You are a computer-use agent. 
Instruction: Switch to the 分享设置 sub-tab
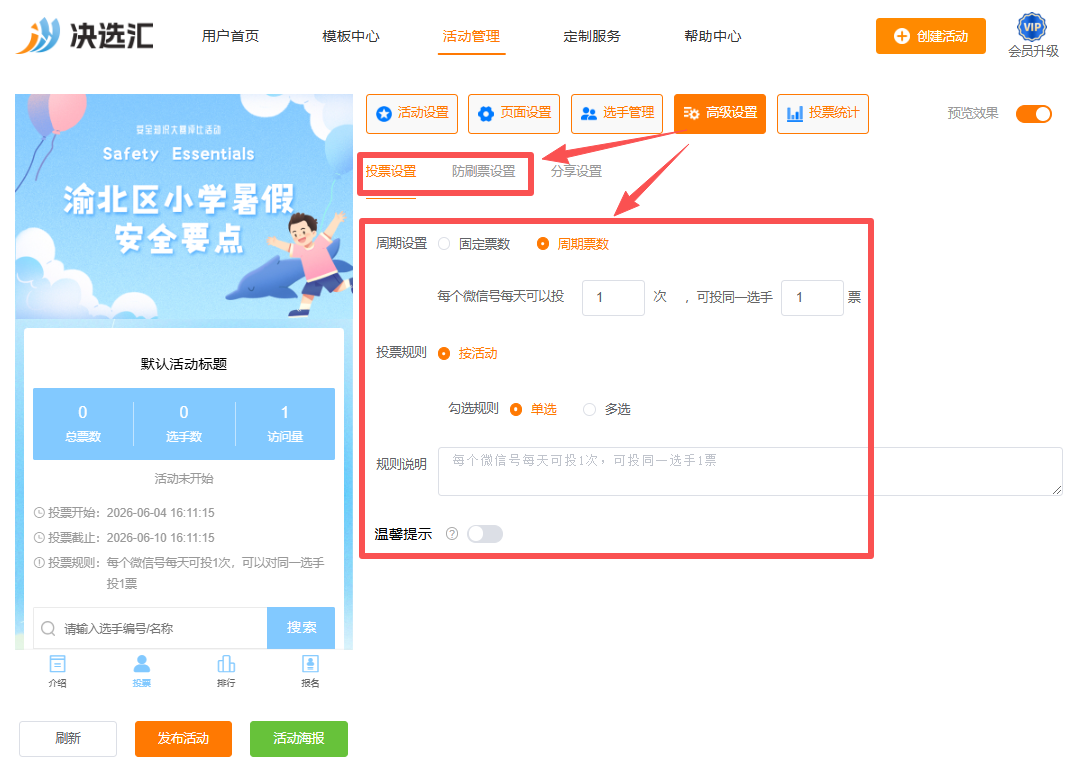[576, 171]
